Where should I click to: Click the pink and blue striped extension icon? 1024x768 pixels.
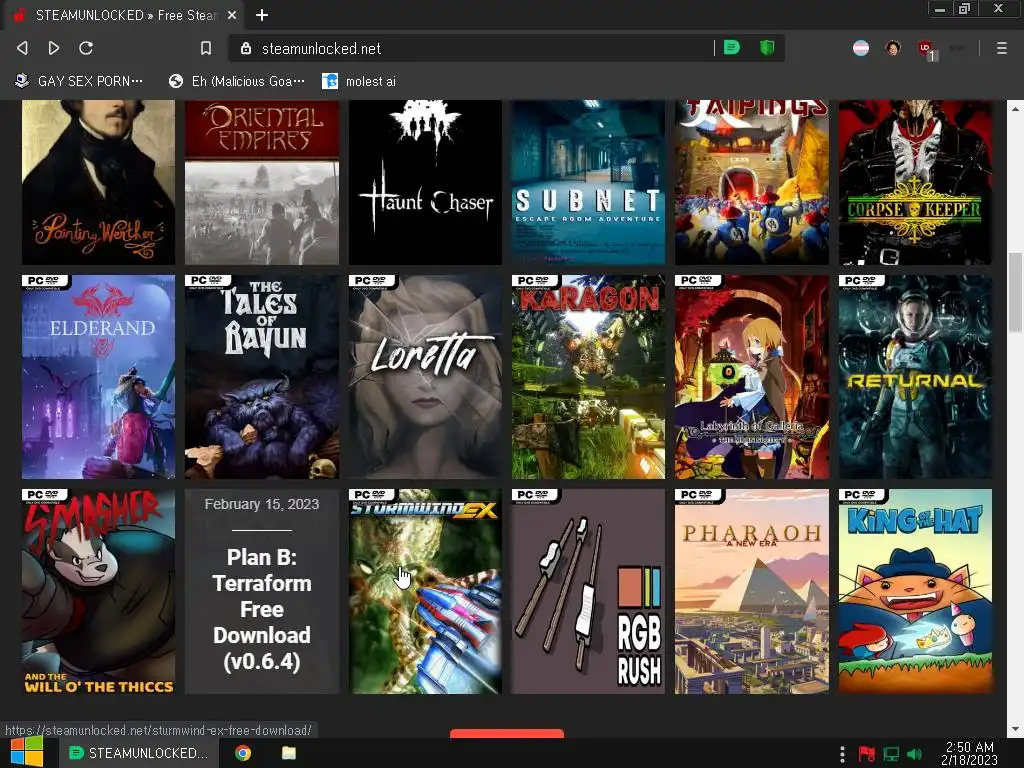(x=861, y=48)
